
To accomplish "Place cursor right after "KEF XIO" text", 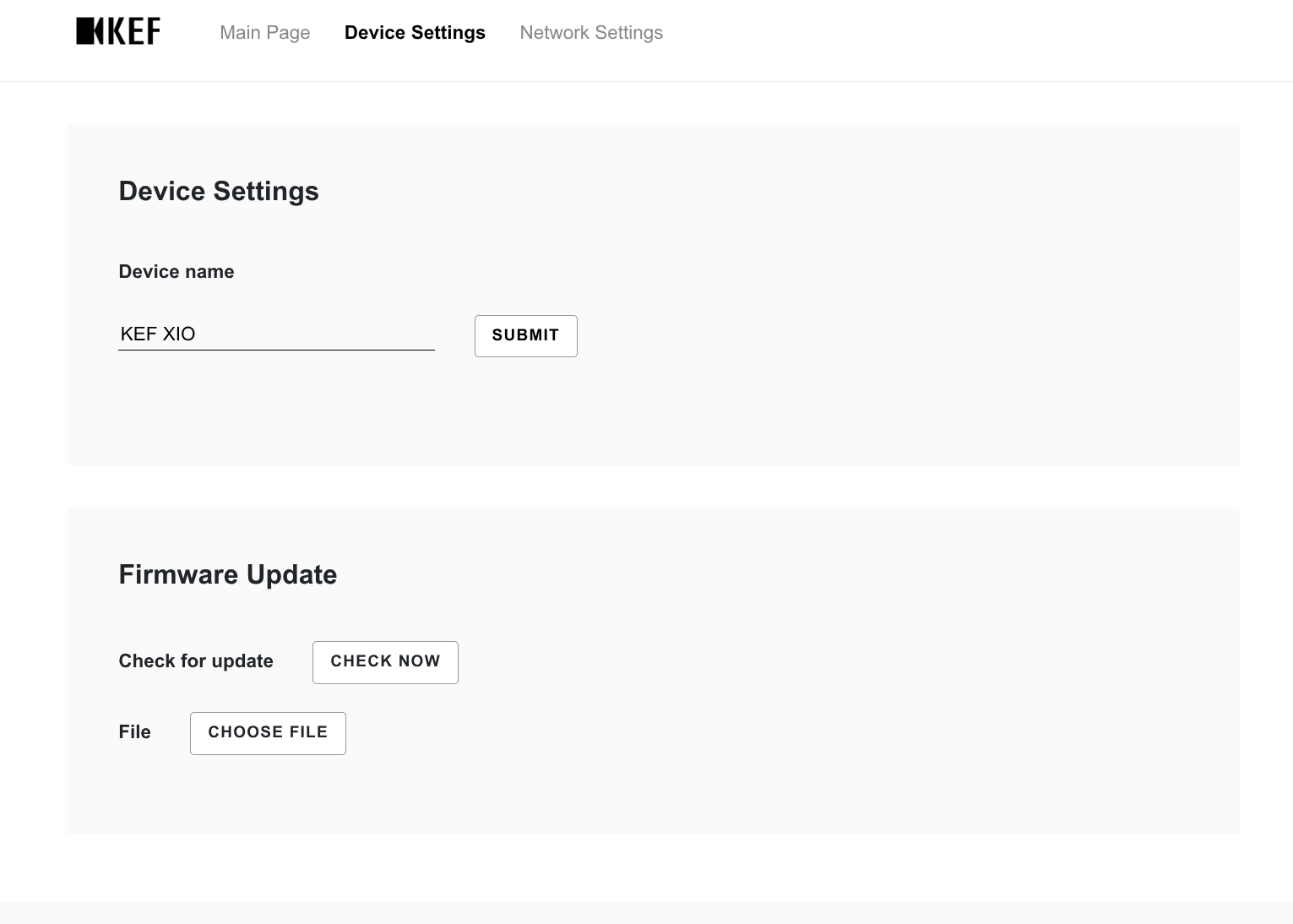I will pyautogui.click(x=197, y=334).
